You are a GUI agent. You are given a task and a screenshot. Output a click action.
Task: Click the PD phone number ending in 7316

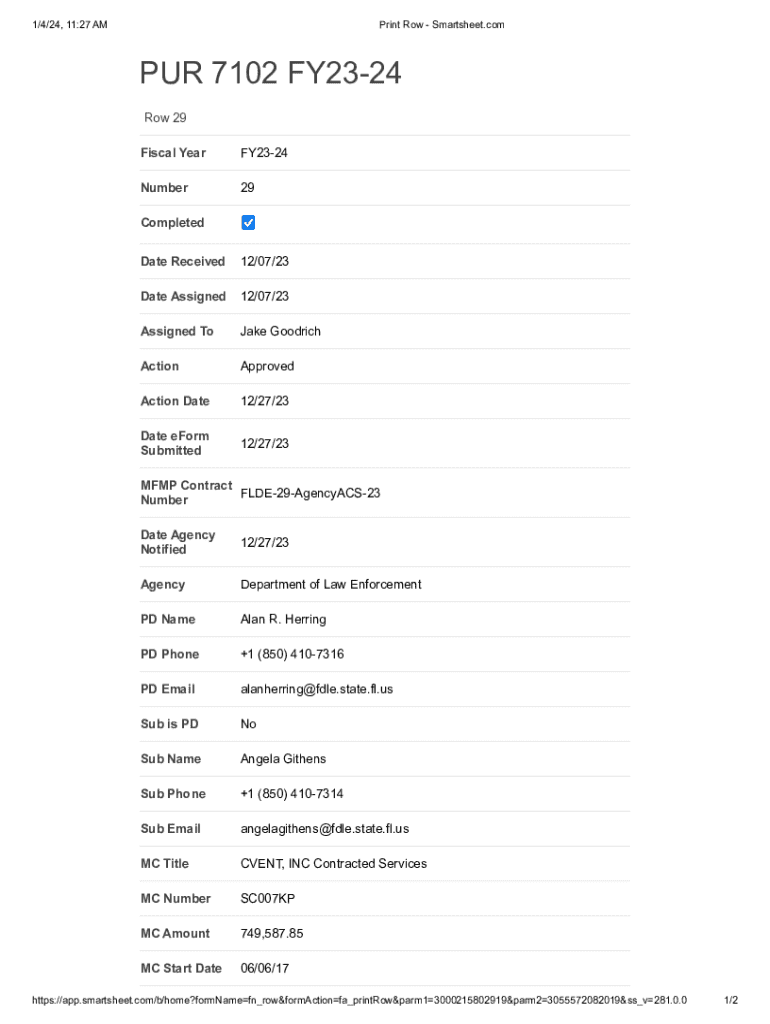click(x=291, y=654)
